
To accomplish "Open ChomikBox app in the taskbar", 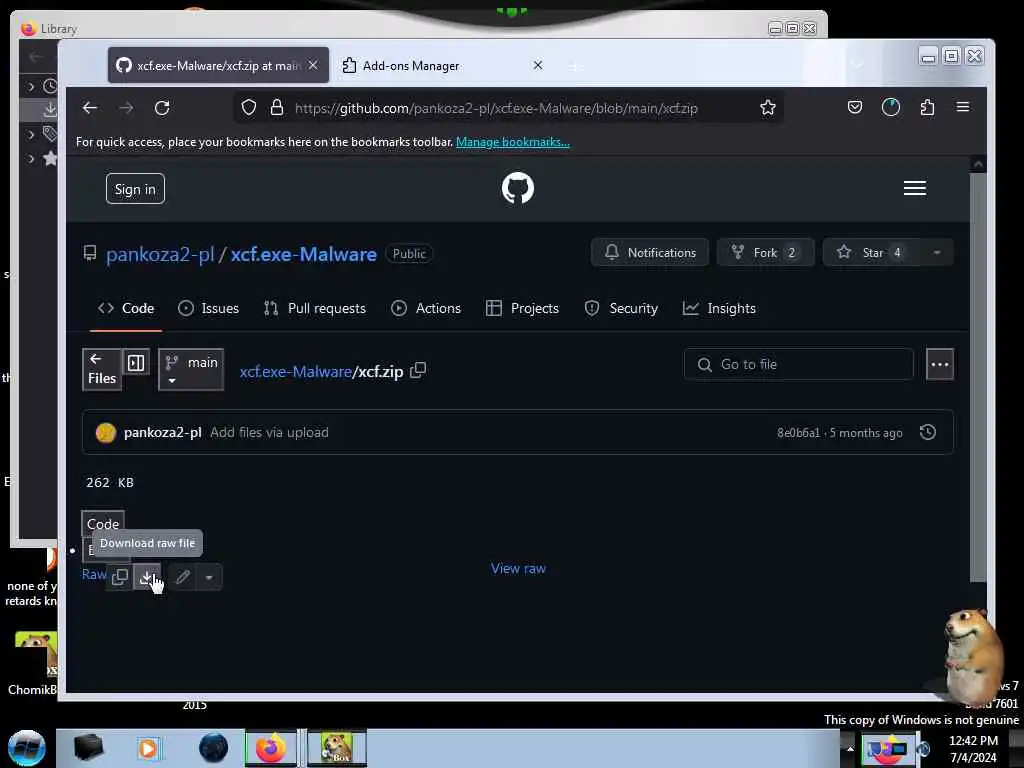I will click(337, 748).
